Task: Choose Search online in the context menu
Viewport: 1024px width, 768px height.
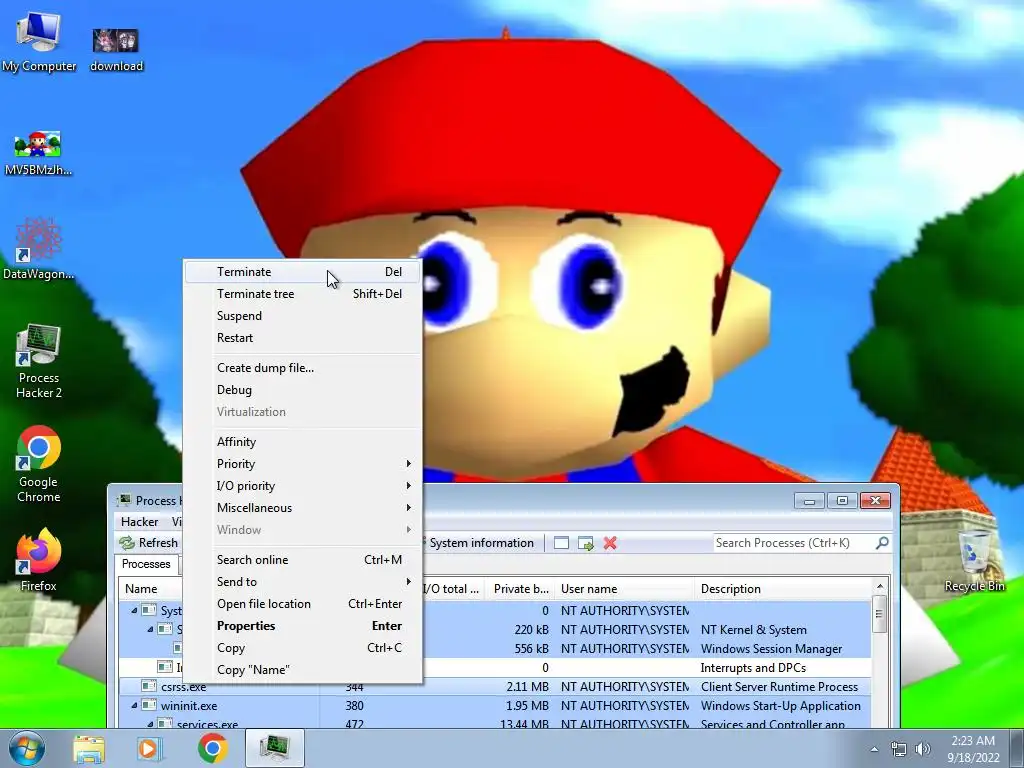Action: [x=303, y=560]
